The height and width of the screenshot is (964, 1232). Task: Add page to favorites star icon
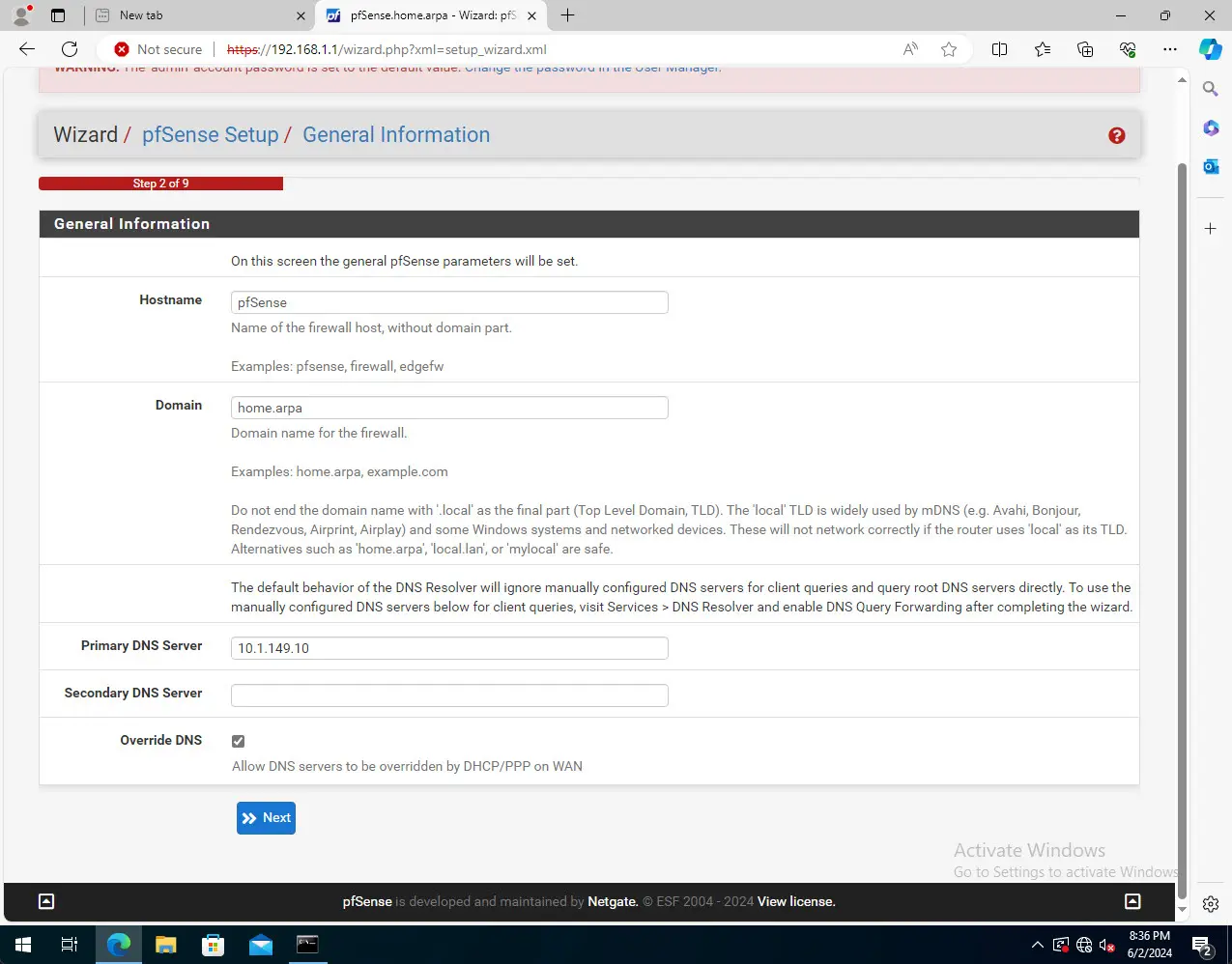point(949,49)
